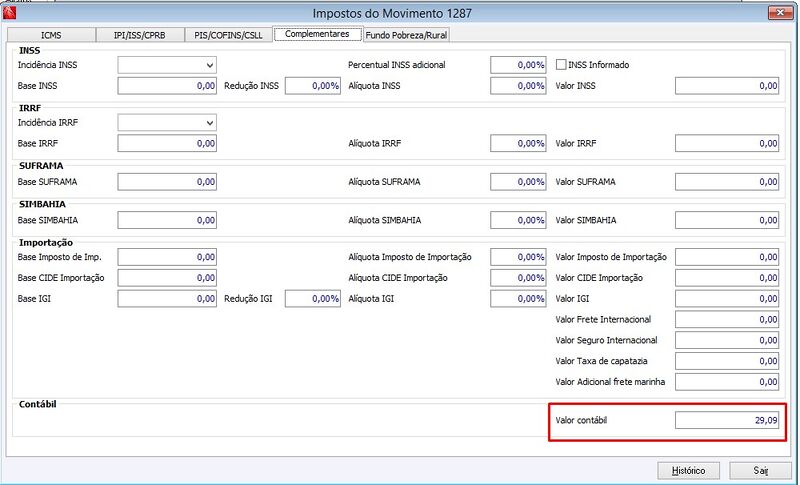Focus the Base INSS field
The width and height of the screenshot is (800, 485).
pos(167,86)
